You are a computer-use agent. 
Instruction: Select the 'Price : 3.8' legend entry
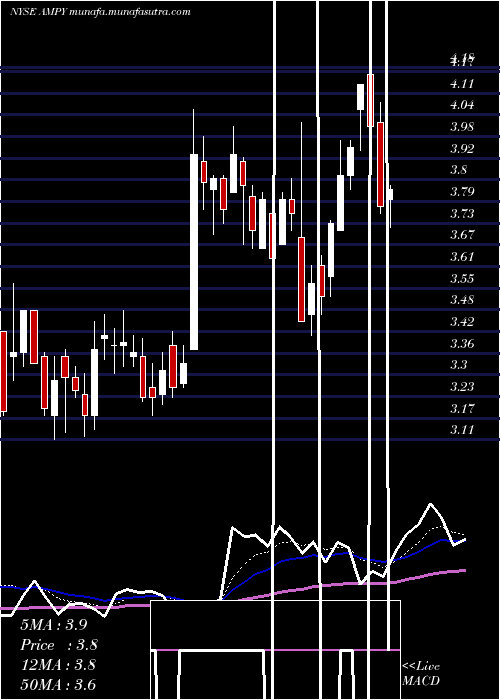(x=59, y=645)
